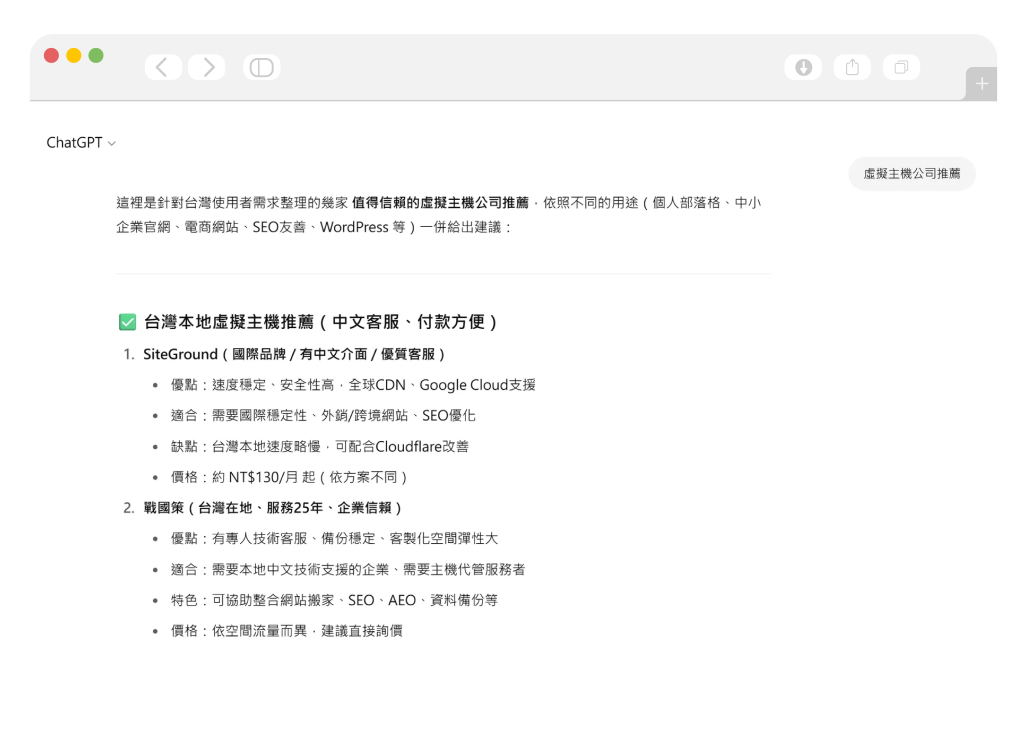This screenshot has height=738, width=1024.
Task: Show tab overview with overlapping squares icon
Action: (x=901, y=67)
